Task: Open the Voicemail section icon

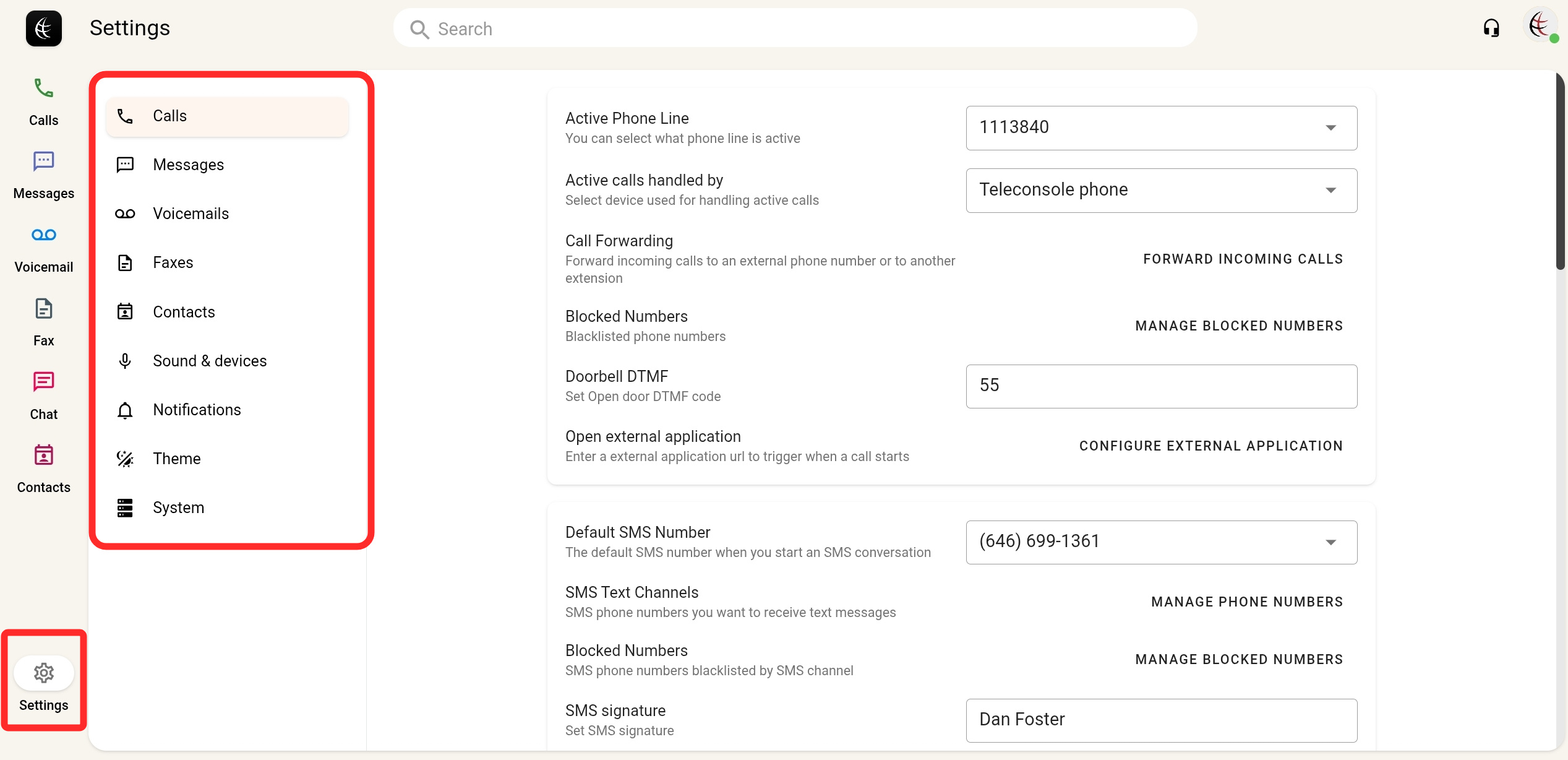Action: coord(43,235)
